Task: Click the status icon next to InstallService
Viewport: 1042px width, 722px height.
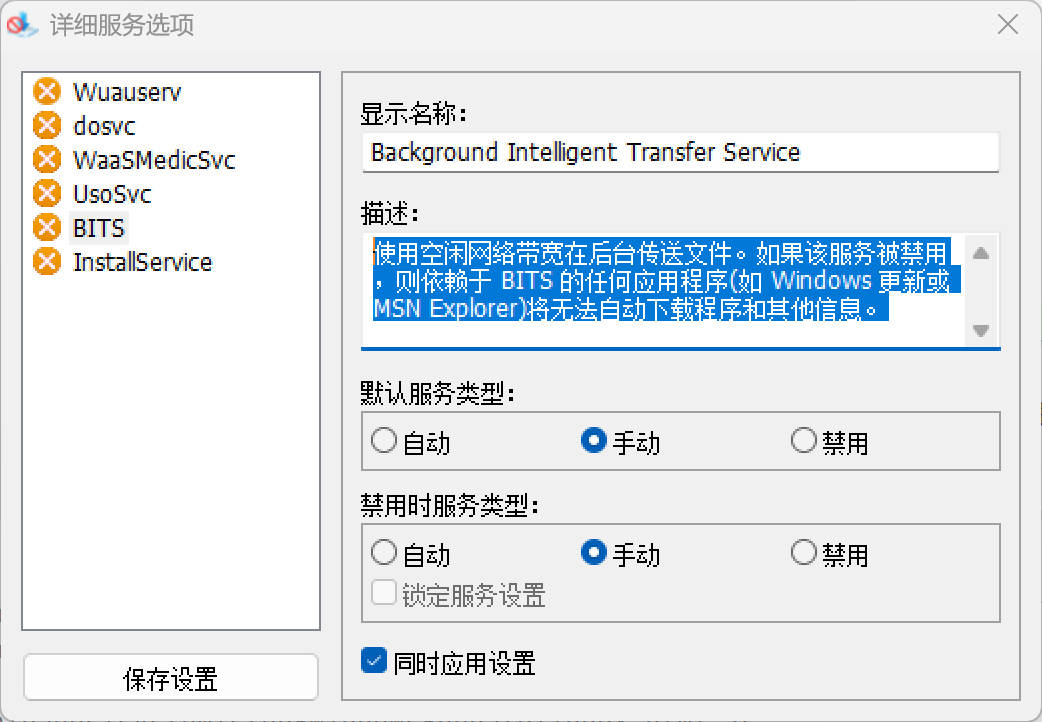Action: click(46, 262)
